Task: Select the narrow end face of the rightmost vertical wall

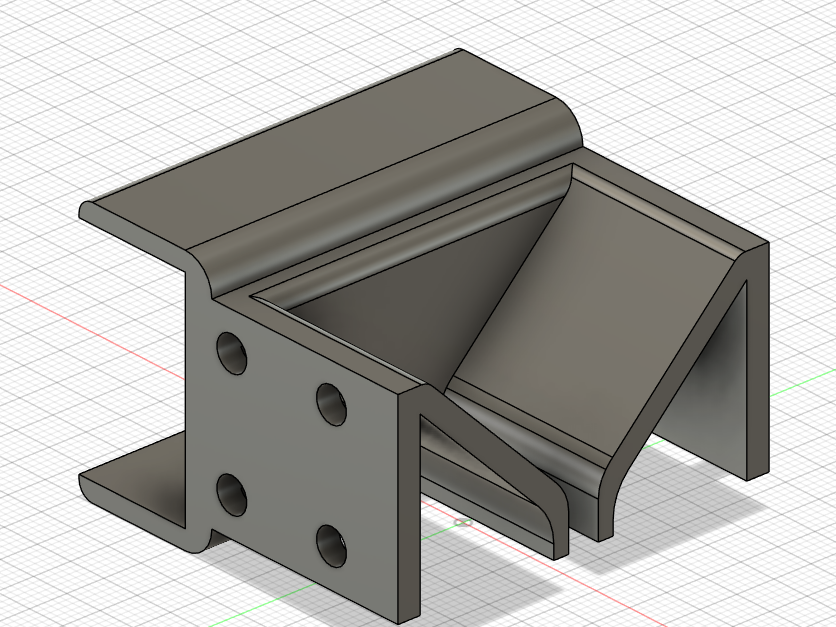Action: pos(758,363)
